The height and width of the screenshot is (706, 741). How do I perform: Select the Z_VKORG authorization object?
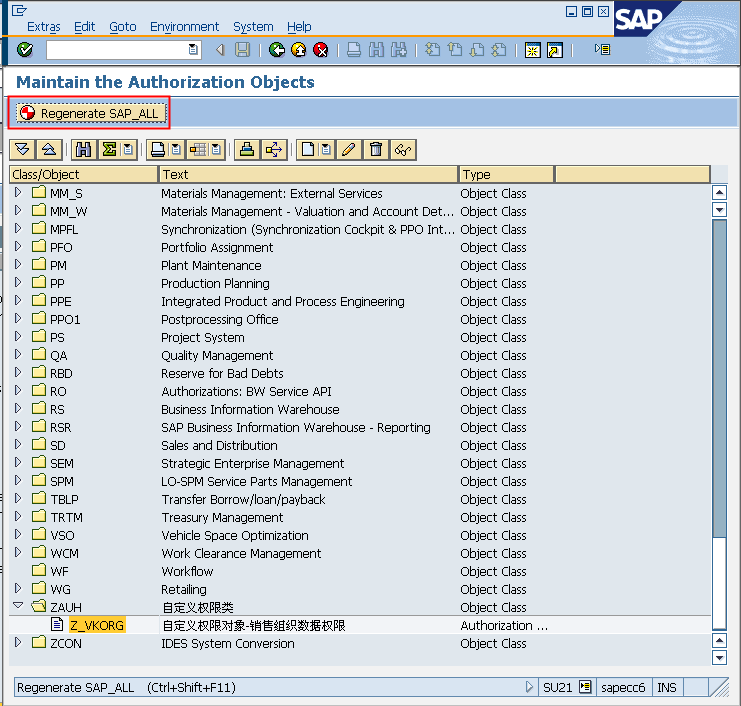click(x=97, y=625)
